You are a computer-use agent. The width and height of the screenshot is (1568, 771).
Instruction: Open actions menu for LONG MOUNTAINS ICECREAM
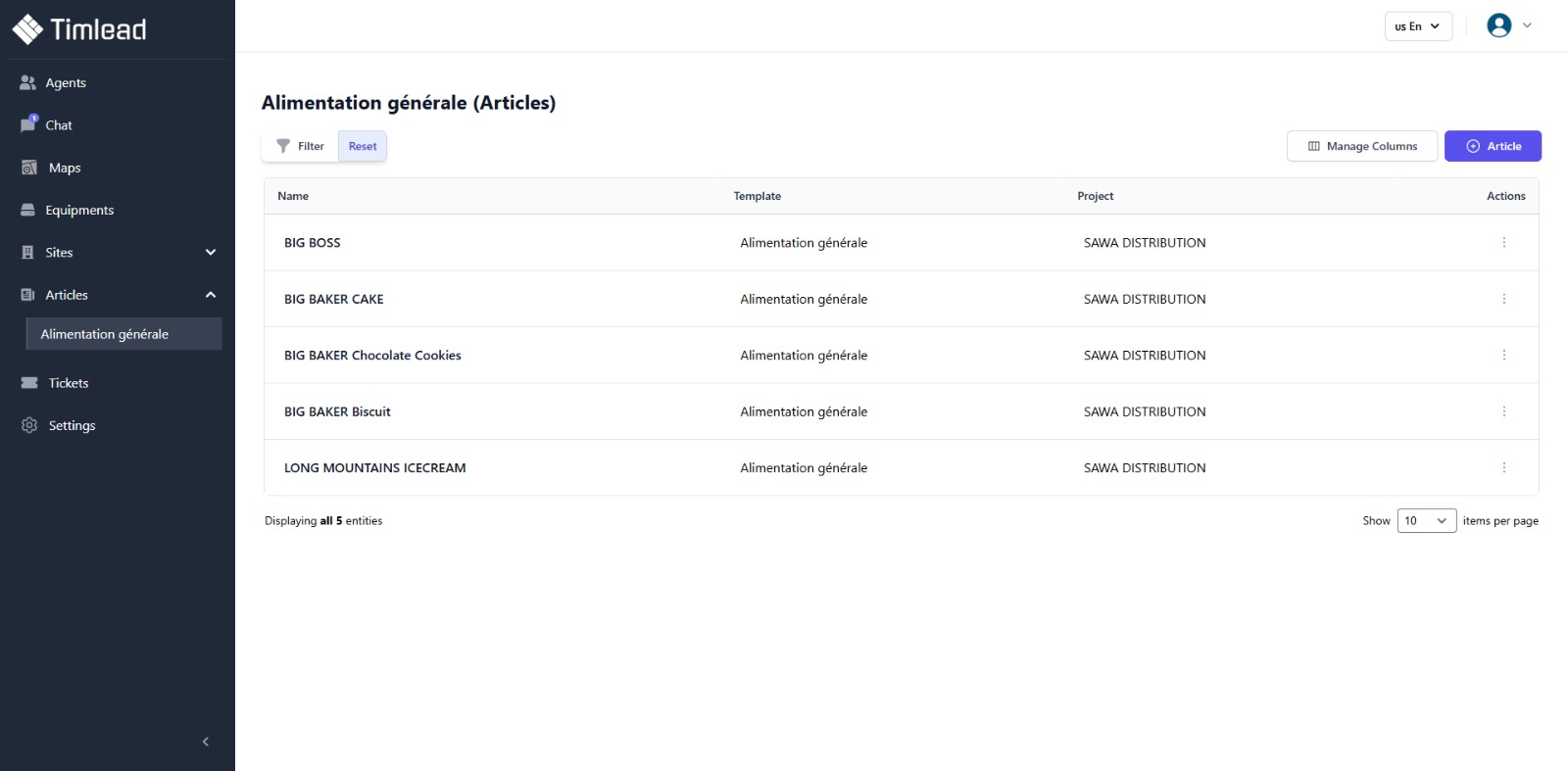[x=1503, y=468]
